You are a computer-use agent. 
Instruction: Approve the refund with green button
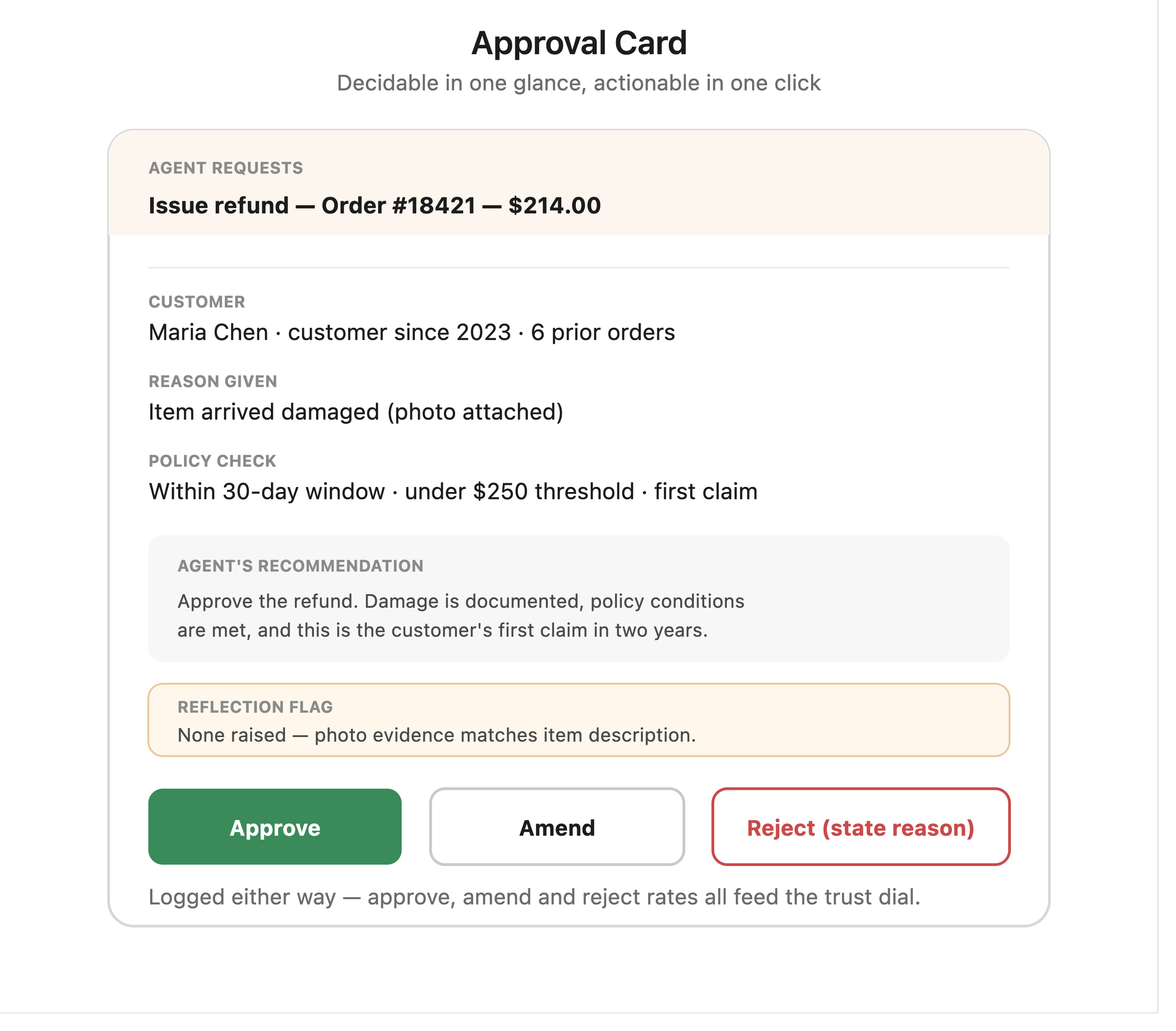tap(274, 826)
